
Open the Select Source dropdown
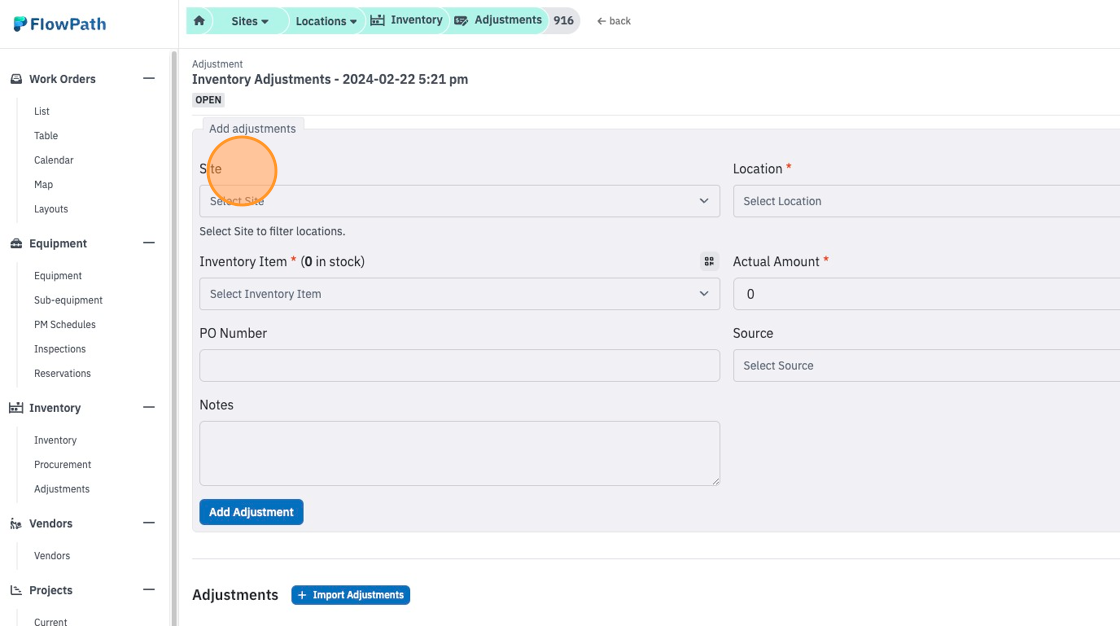(x=926, y=365)
